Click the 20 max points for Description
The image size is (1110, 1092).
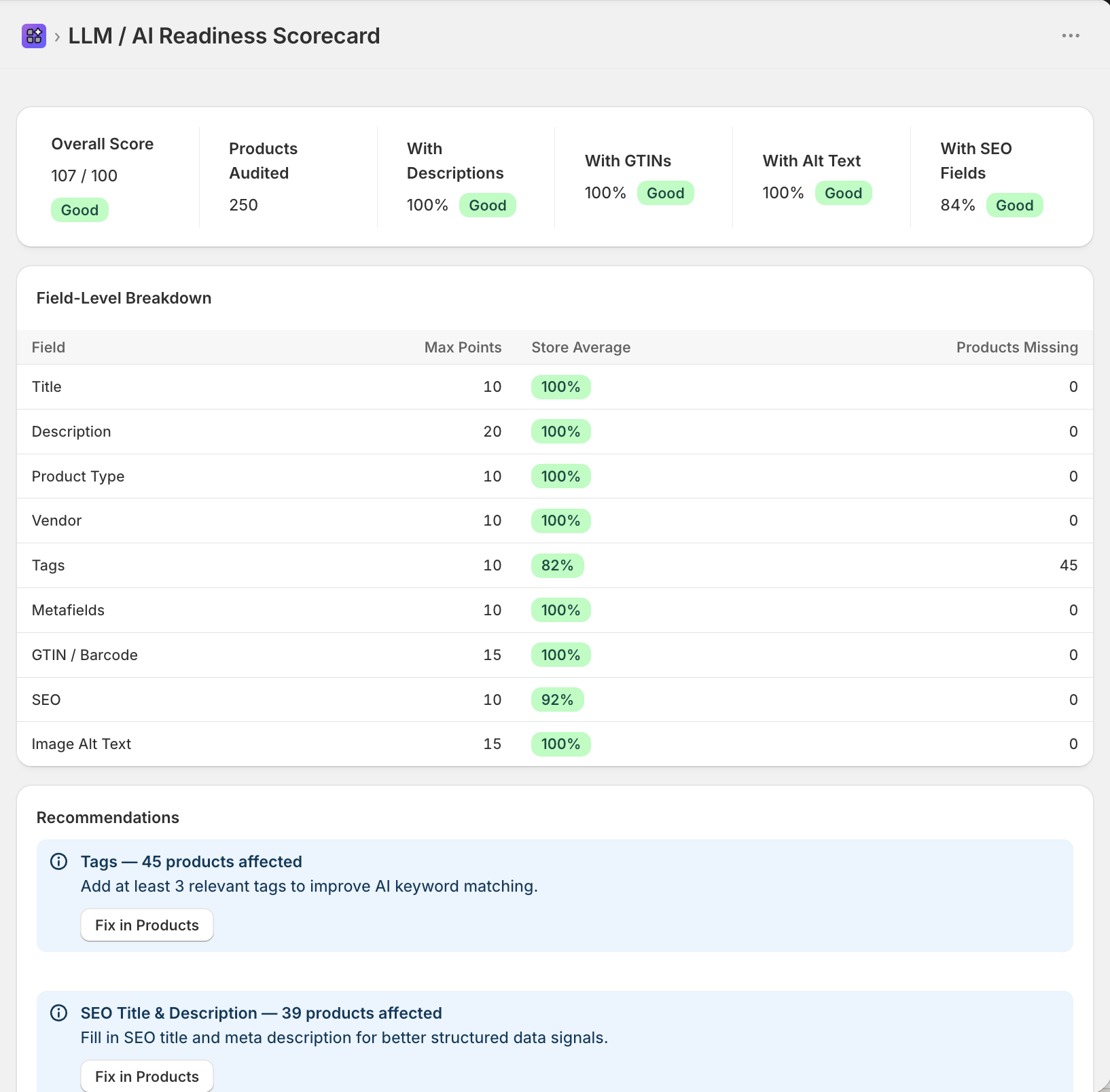point(493,432)
